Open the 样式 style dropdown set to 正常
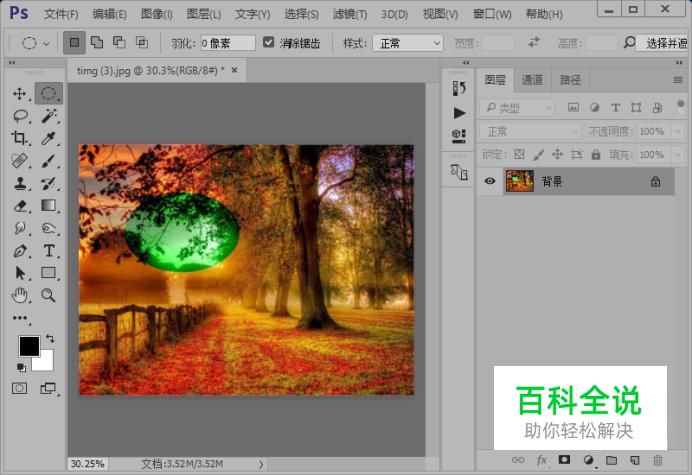 [x=408, y=43]
